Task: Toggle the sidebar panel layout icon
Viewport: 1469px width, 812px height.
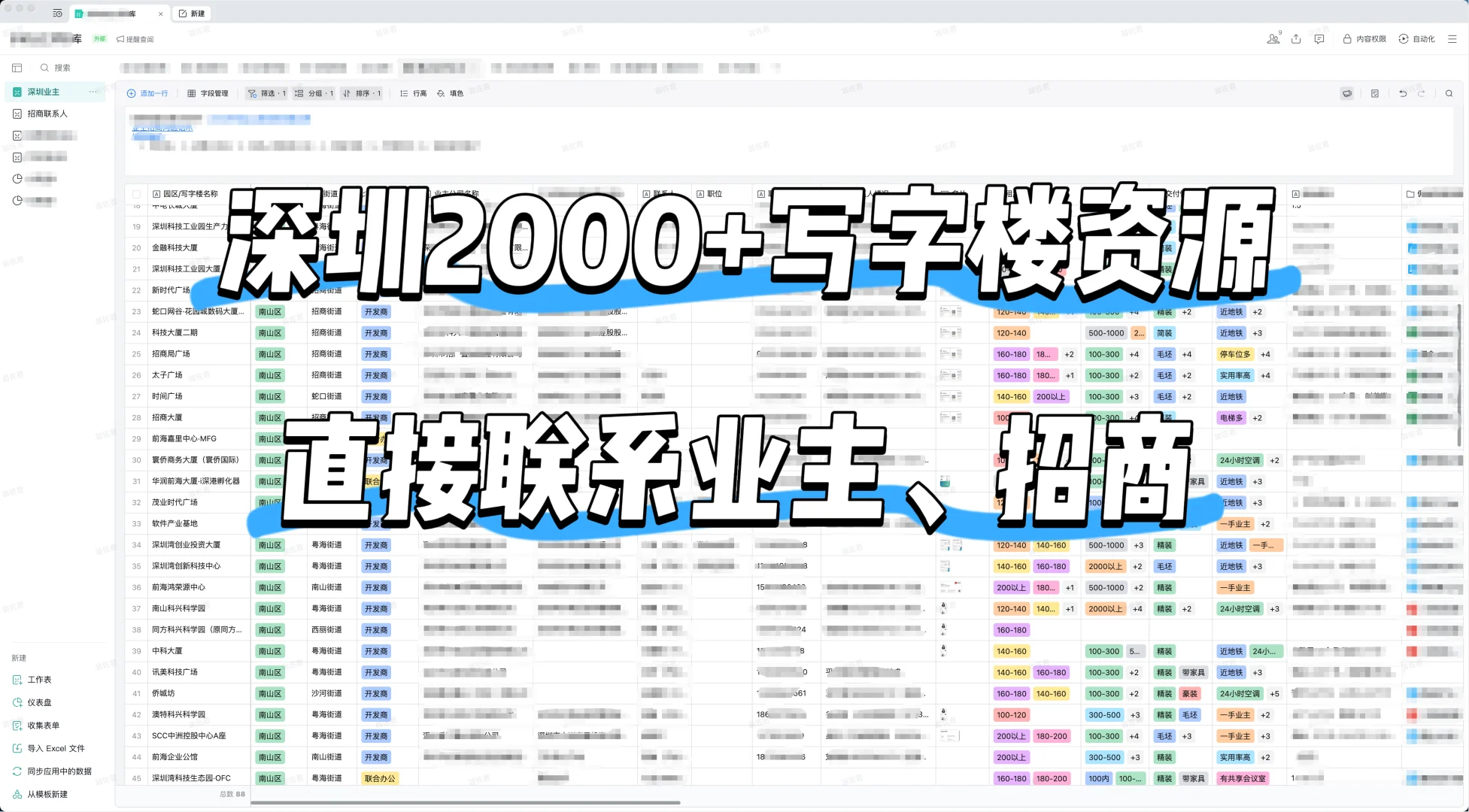Action: click(x=17, y=68)
